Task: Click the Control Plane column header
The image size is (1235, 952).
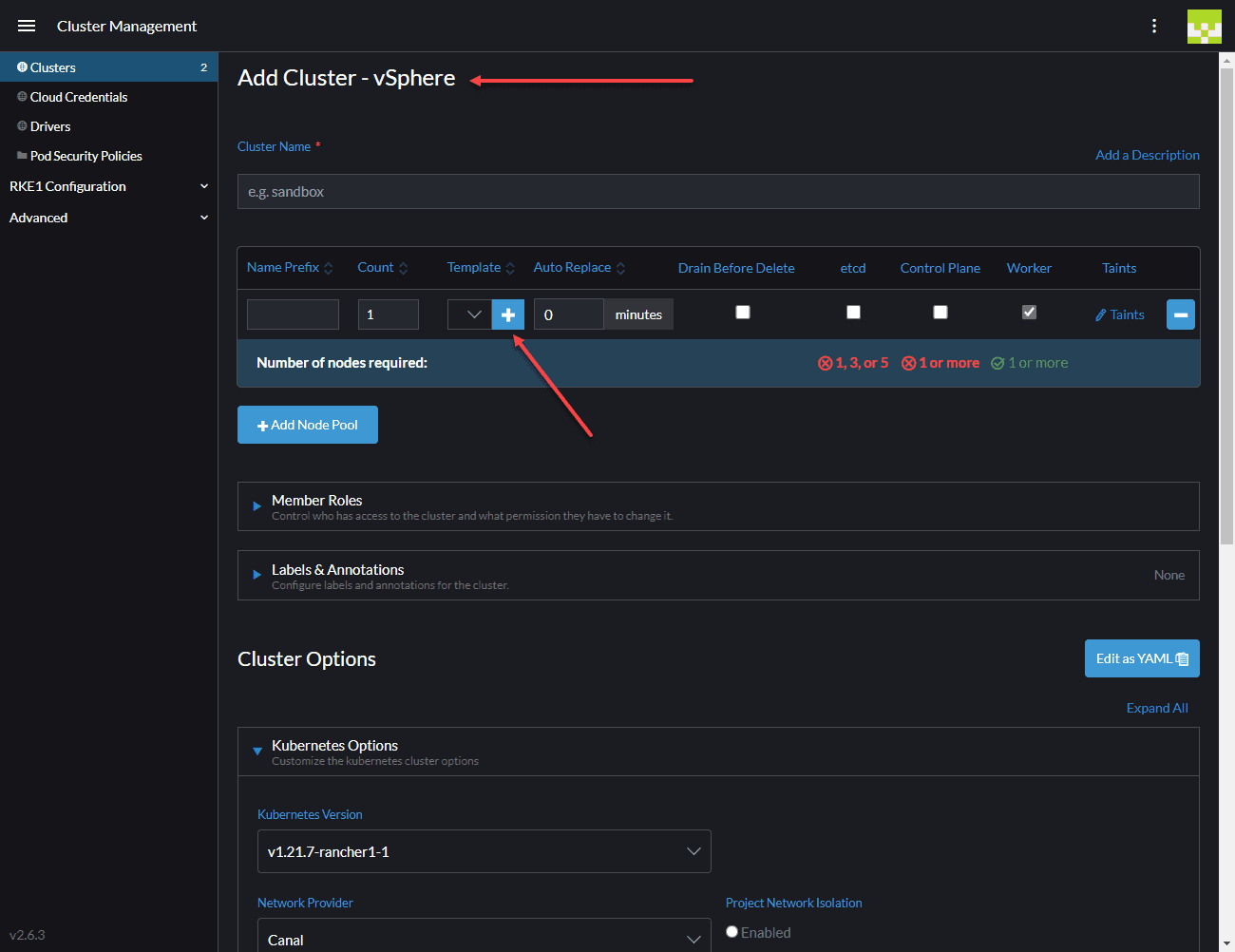Action: [940, 268]
